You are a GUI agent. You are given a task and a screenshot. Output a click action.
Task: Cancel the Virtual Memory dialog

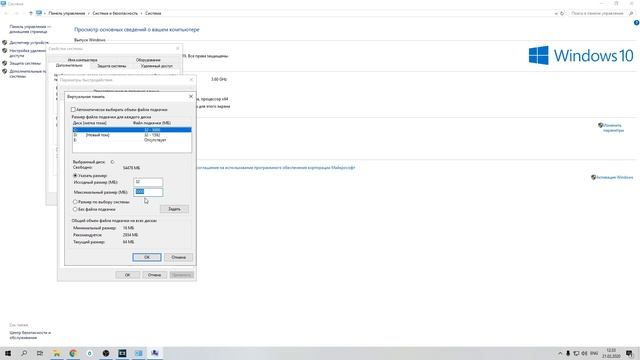178,257
